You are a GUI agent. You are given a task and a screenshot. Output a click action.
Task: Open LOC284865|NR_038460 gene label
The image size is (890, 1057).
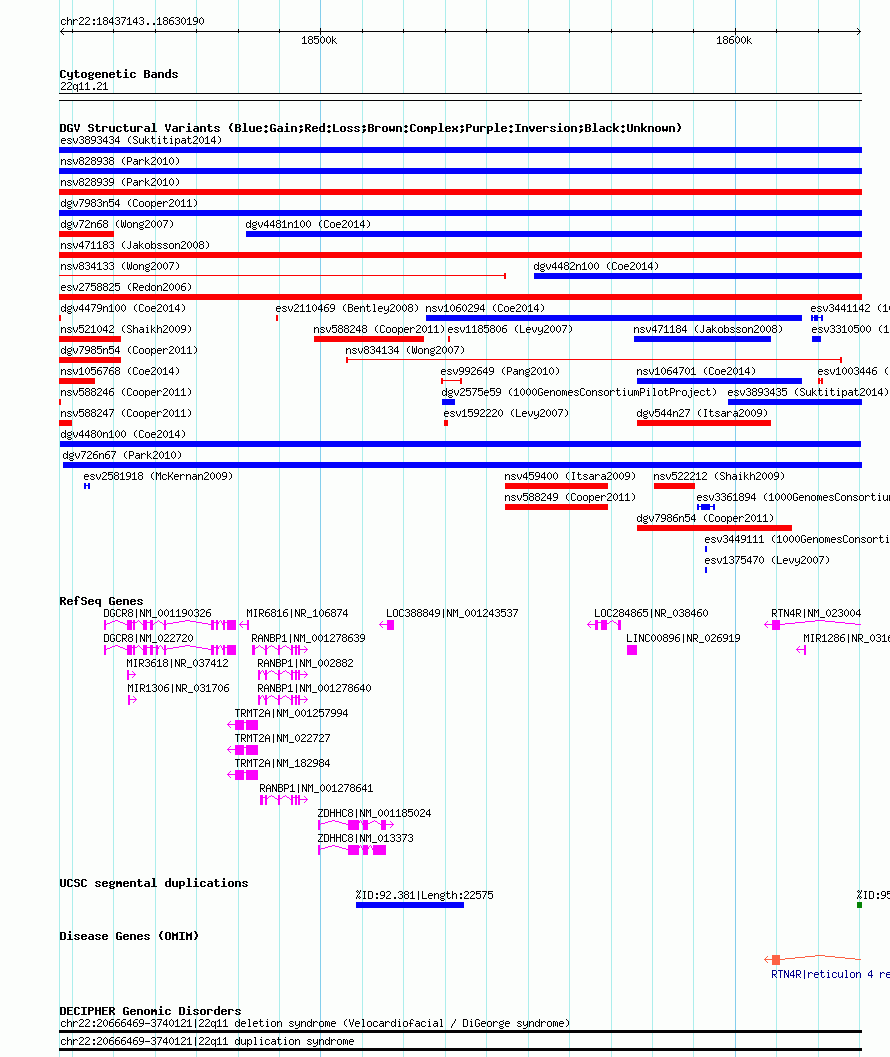click(651, 613)
